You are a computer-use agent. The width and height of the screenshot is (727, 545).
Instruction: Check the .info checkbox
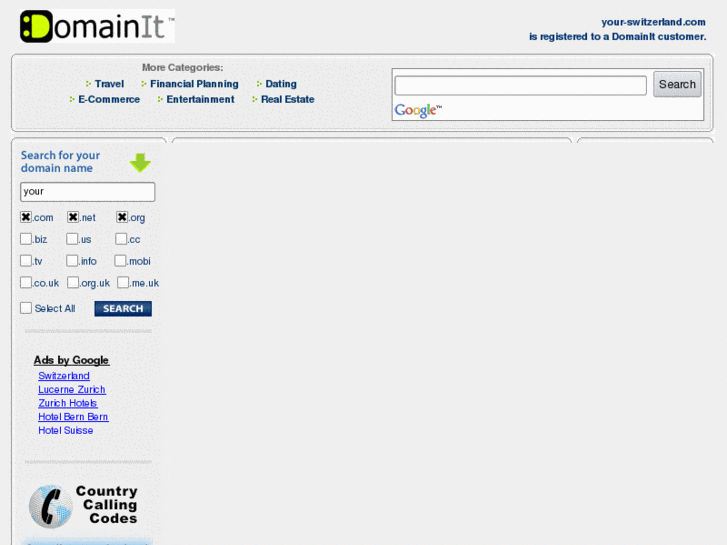(x=72, y=261)
